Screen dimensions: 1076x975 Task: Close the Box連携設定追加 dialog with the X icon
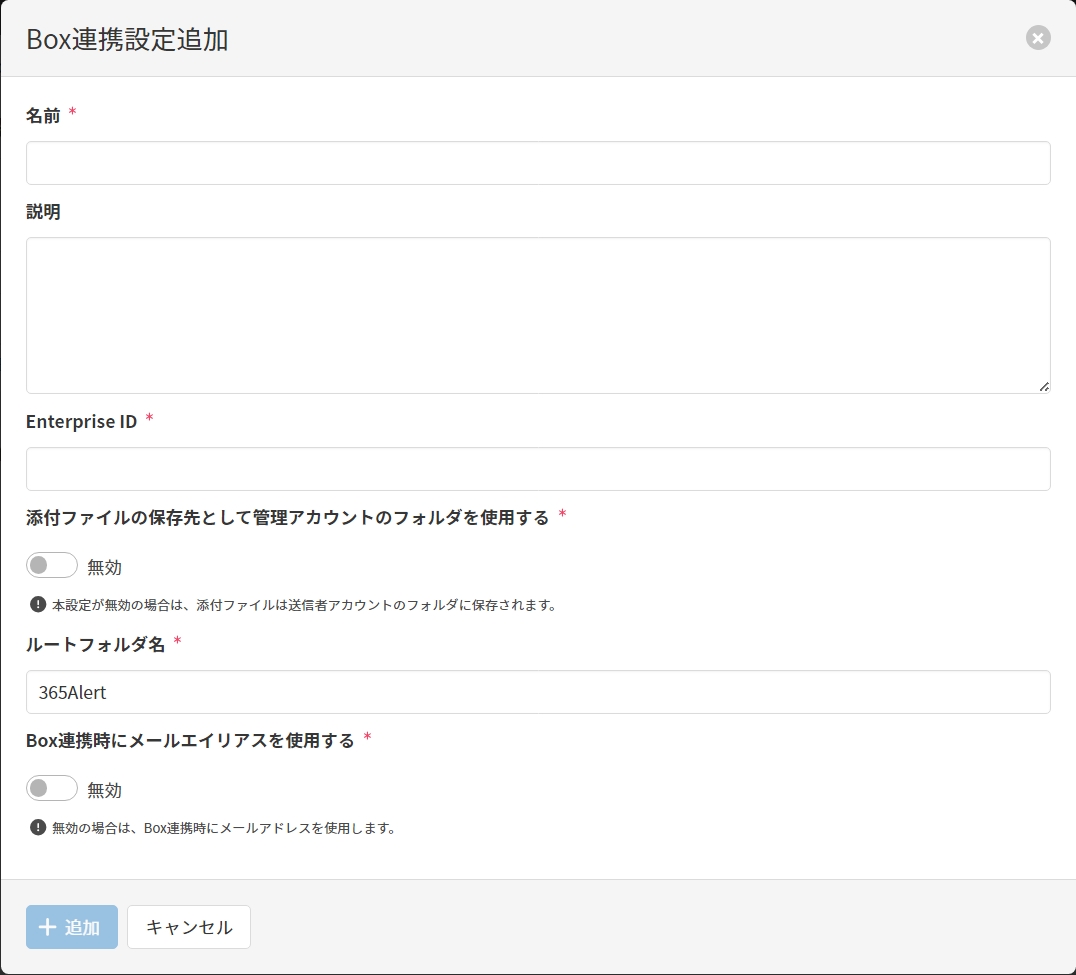[1038, 38]
